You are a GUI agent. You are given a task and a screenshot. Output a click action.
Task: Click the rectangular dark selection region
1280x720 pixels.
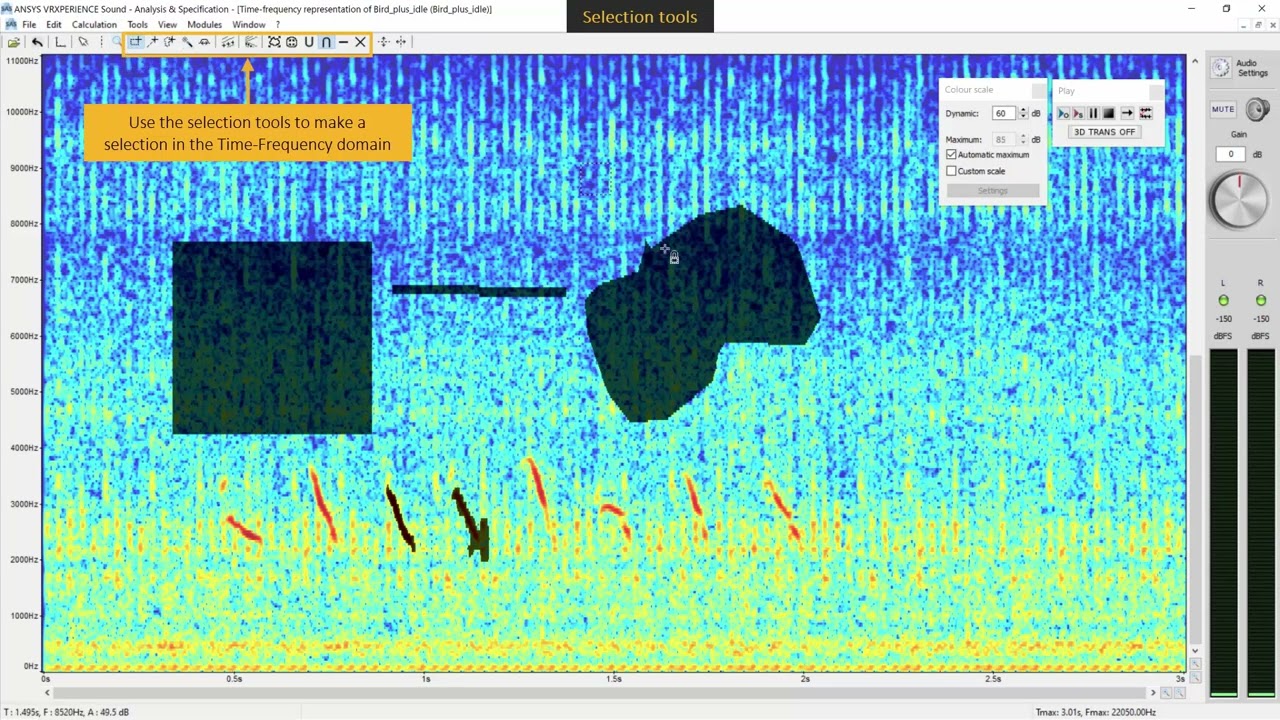coord(272,338)
